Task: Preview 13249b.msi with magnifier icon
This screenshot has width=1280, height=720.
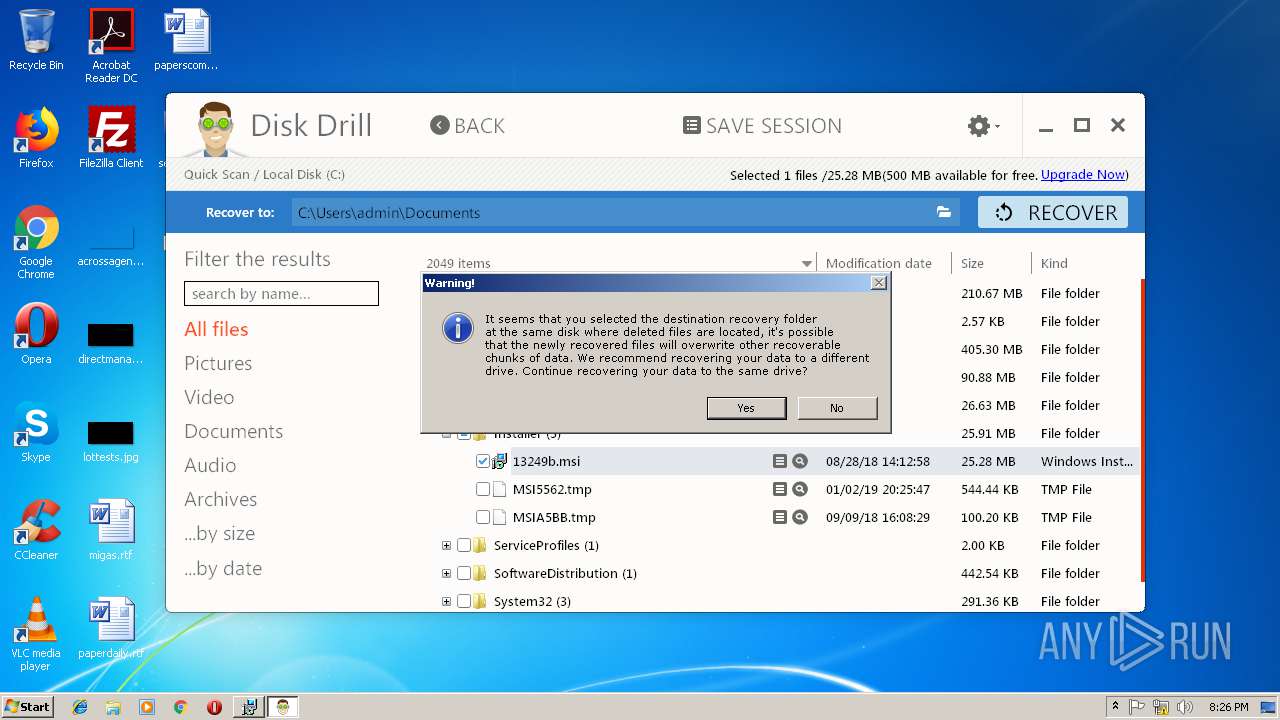Action: 800,461
